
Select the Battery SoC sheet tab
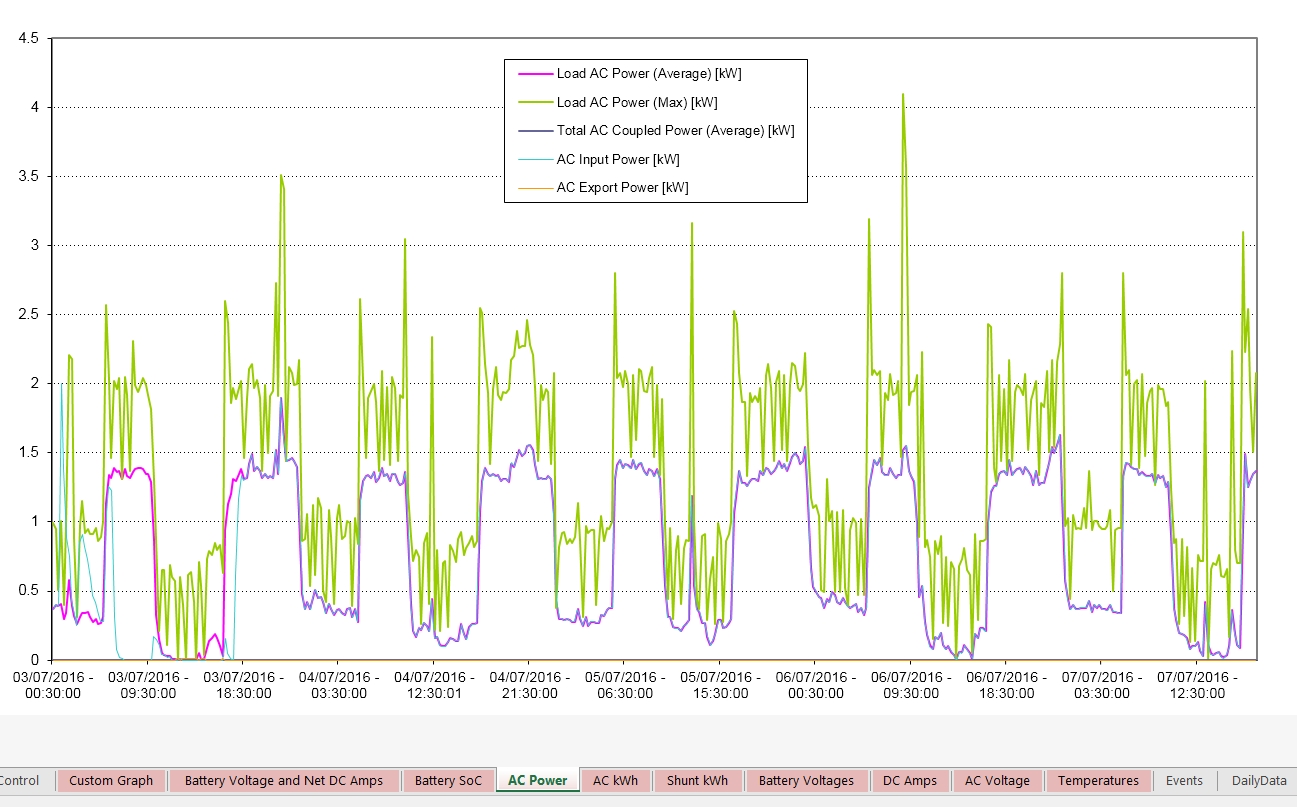pos(448,781)
